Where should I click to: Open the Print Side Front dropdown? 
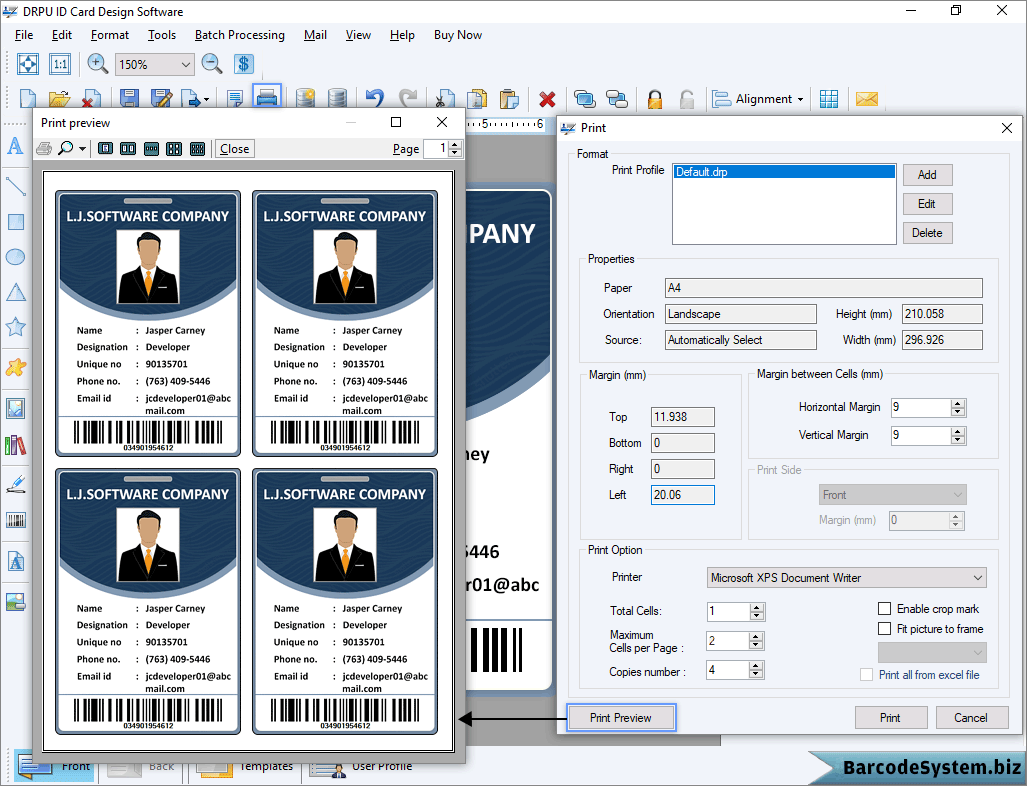point(893,495)
